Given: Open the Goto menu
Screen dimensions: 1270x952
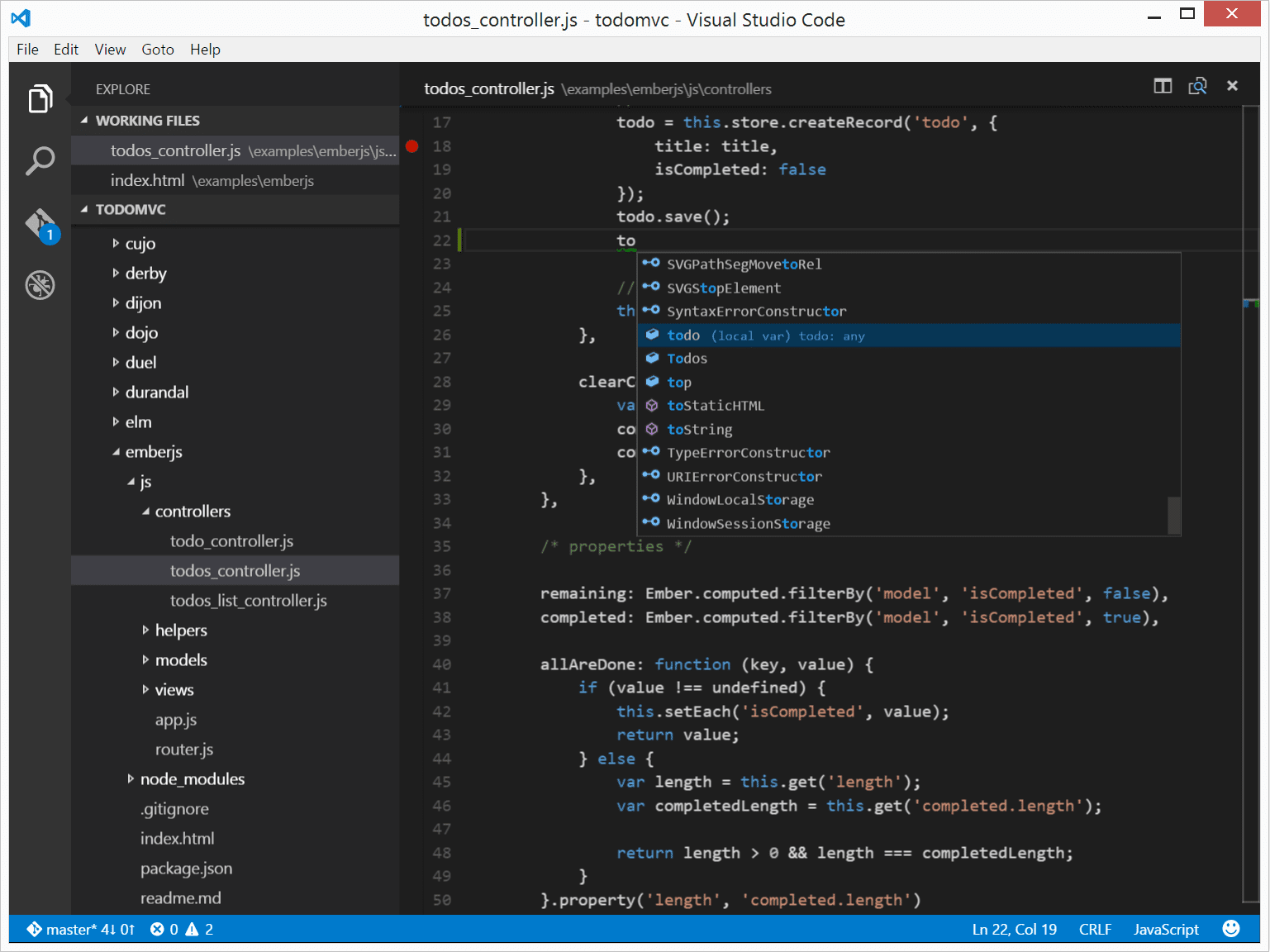Looking at the screenshot, I should click(157, 49).
